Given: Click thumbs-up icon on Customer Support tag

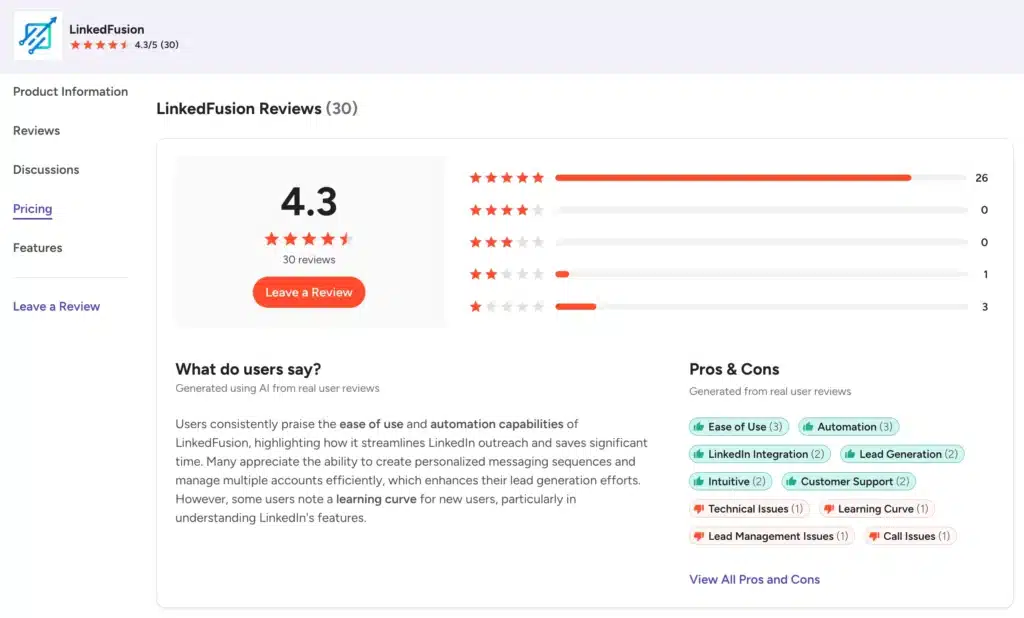Looking at the screenshot, I should [791, 481].
